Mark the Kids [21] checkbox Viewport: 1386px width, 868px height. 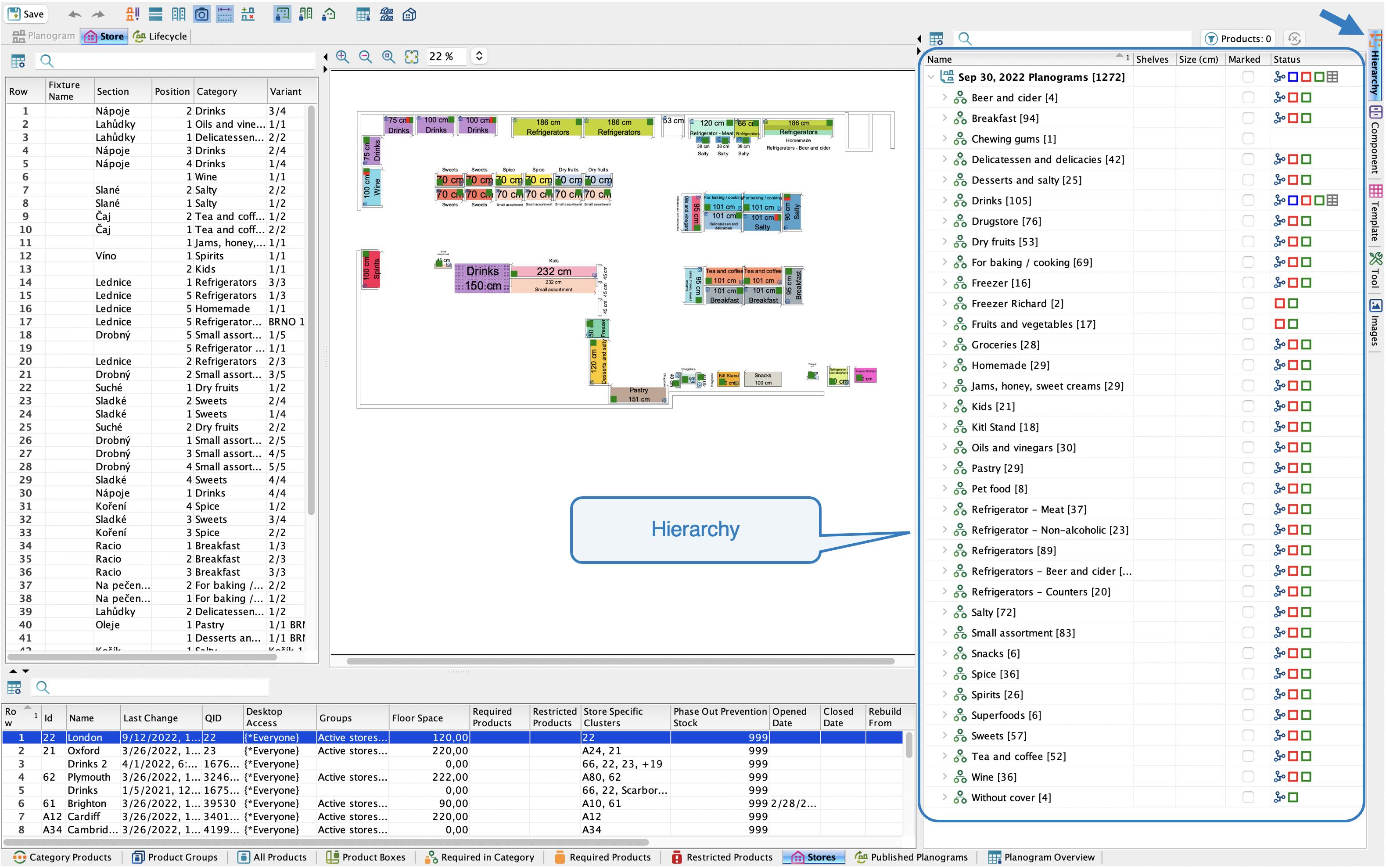(x=1248, y=406)
